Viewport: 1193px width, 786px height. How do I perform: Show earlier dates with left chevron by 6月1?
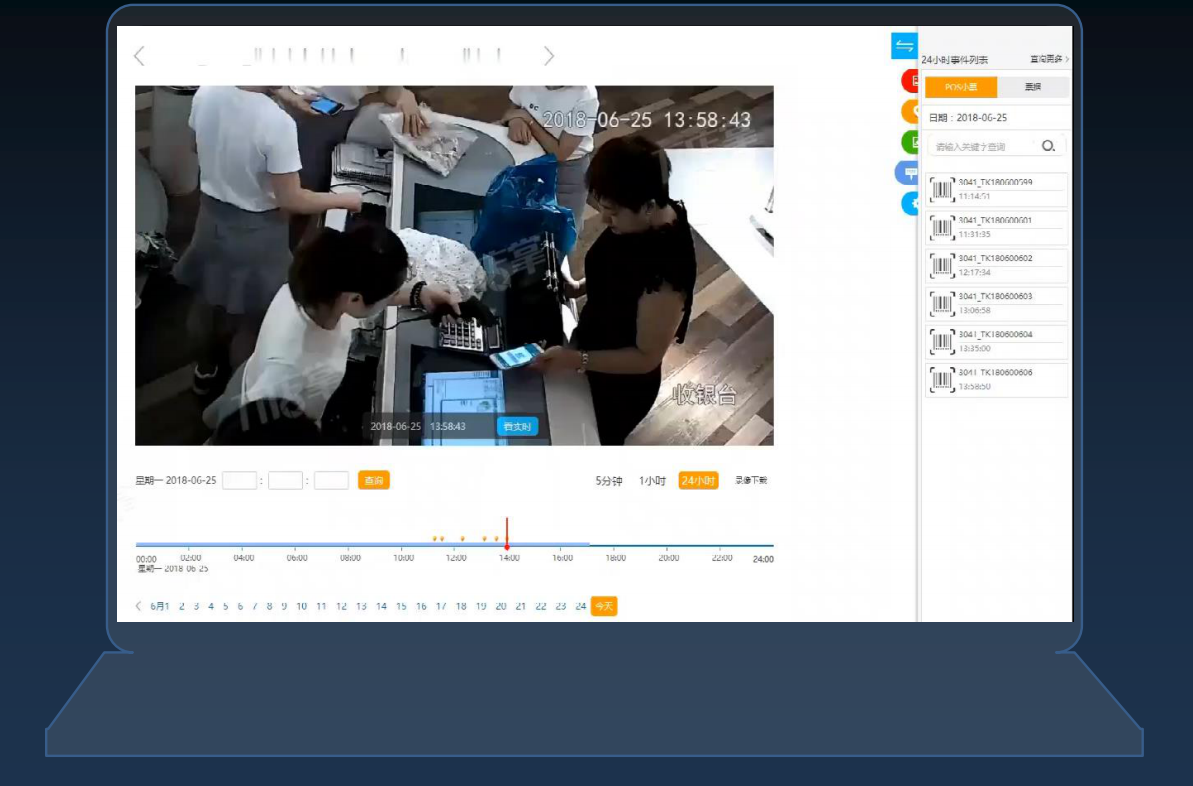pos(139,606)
